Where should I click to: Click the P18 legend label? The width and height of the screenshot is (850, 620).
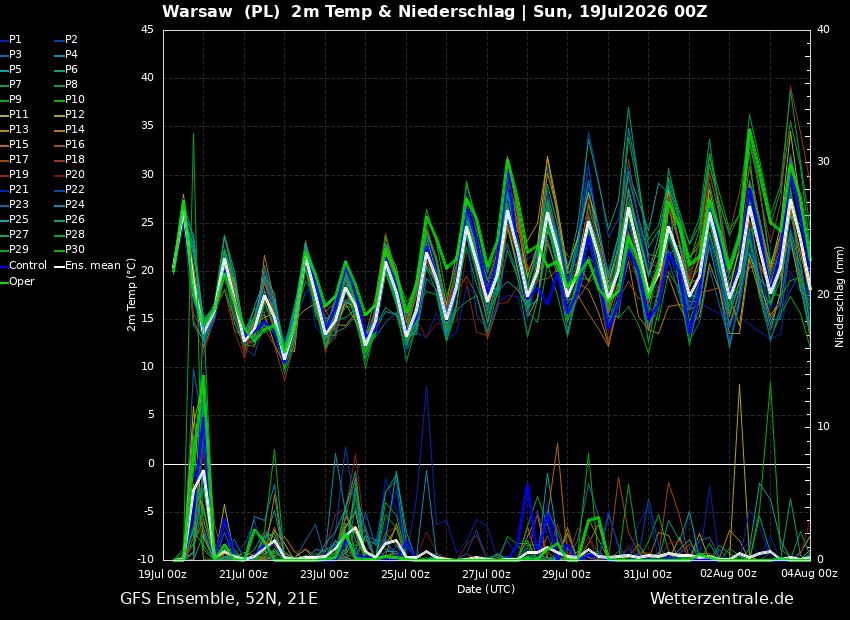pyautogui.click(x=70, y=159)
